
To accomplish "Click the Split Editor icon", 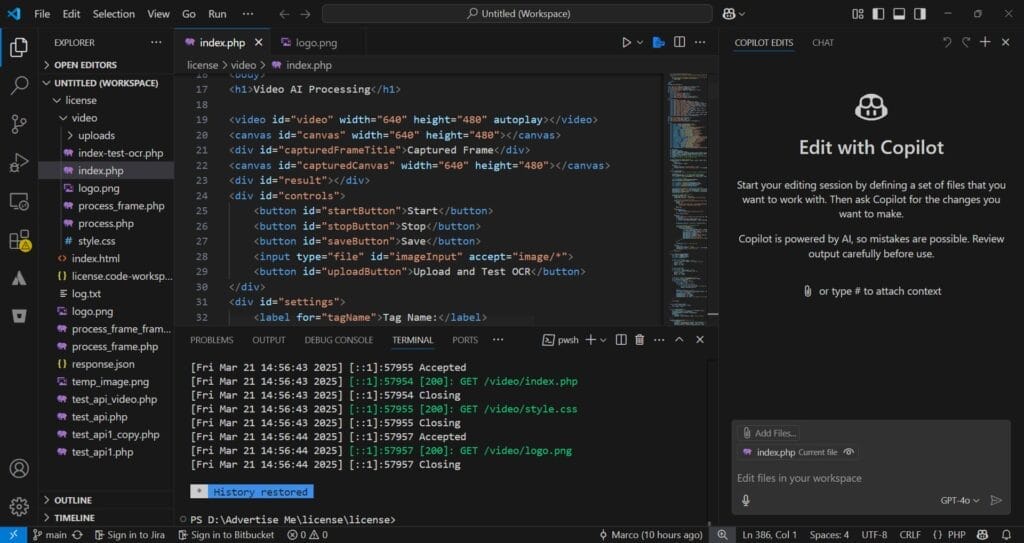I will (x=679, y=42).
